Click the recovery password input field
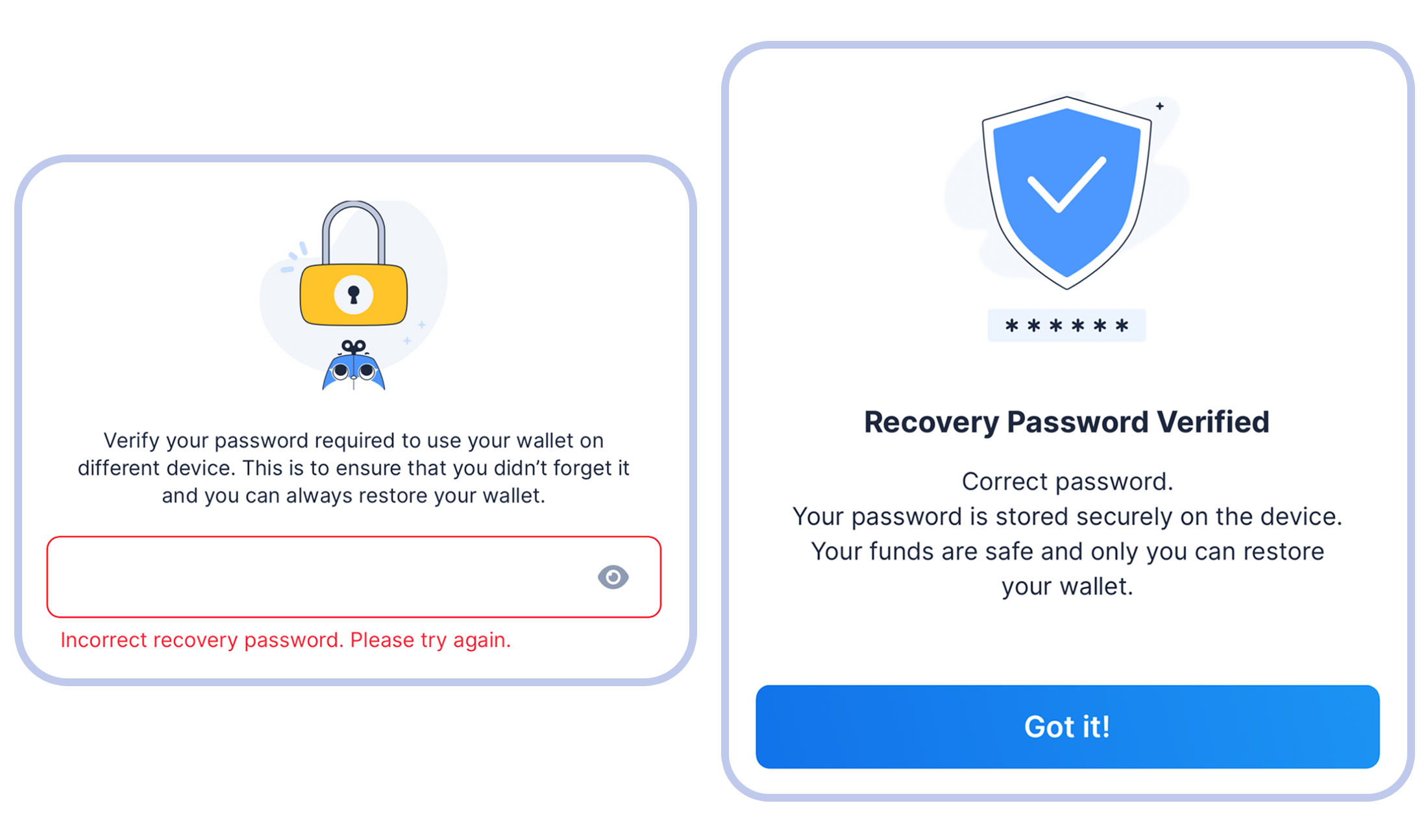This screenshot has height=840, width=1428. pyautogui.click(x=354, y=576)
